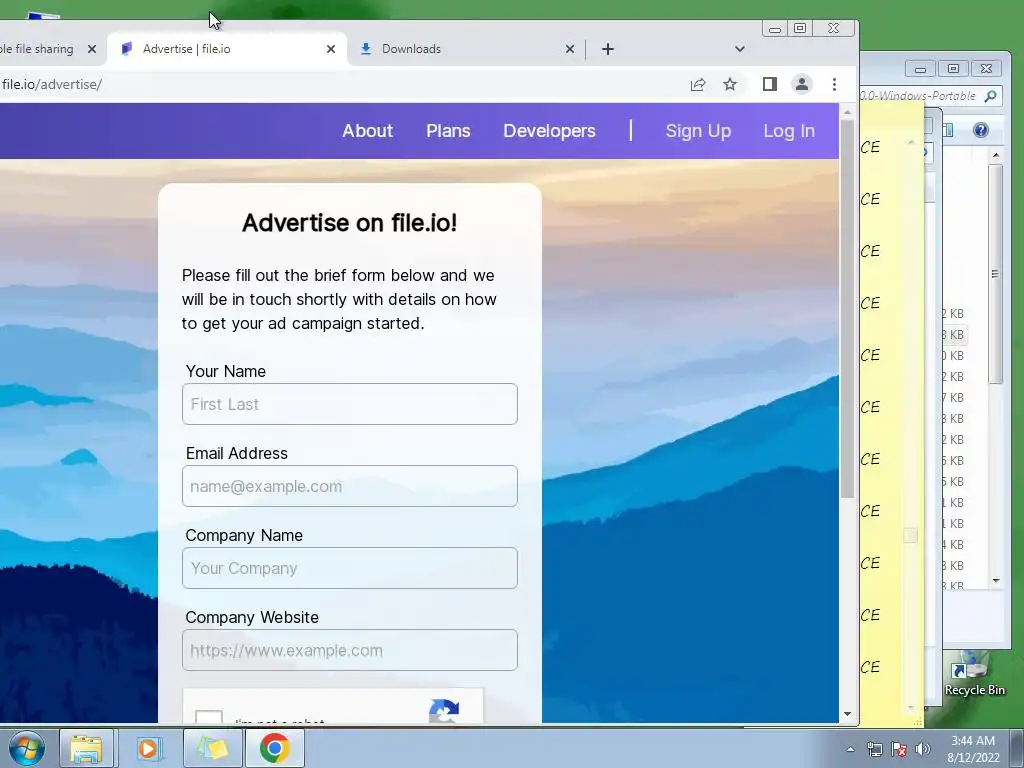Screen dimensions: 1024x768
Task: Click the Chrome taskbar icon
Action: 274,748
